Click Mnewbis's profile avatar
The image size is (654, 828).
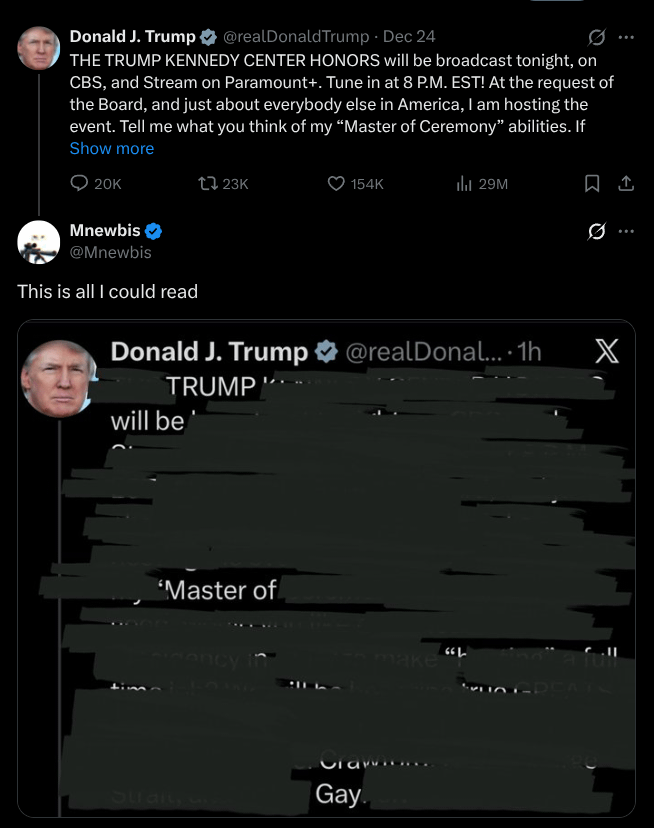[x=38, y=241]
